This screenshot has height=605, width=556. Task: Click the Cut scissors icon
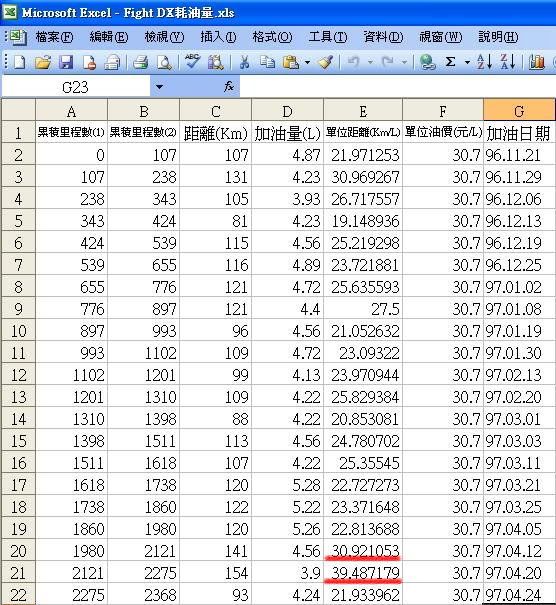click(x=244, y=62)
